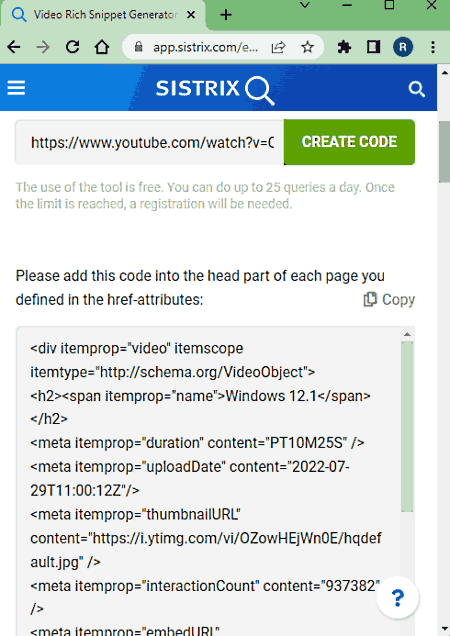Click the 'Windows 12.1' name line

pos(200,396)
